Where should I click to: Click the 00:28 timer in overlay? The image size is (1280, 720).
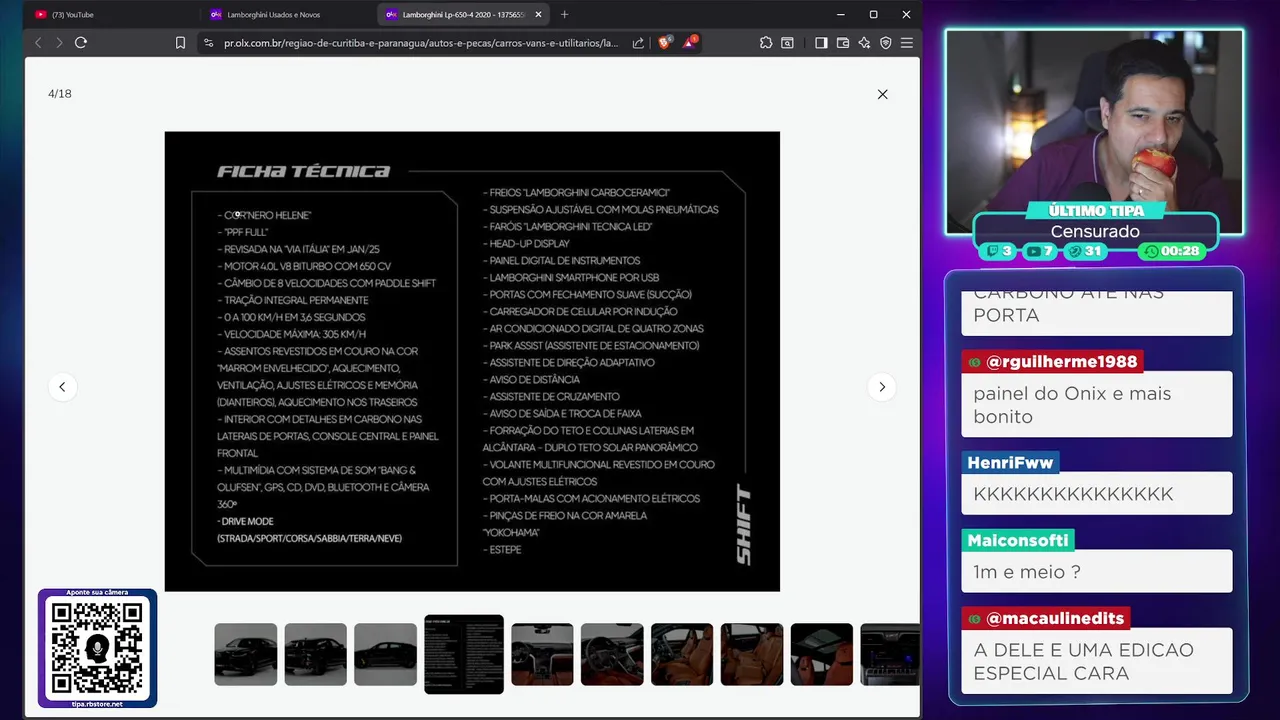pos(1171,251)
